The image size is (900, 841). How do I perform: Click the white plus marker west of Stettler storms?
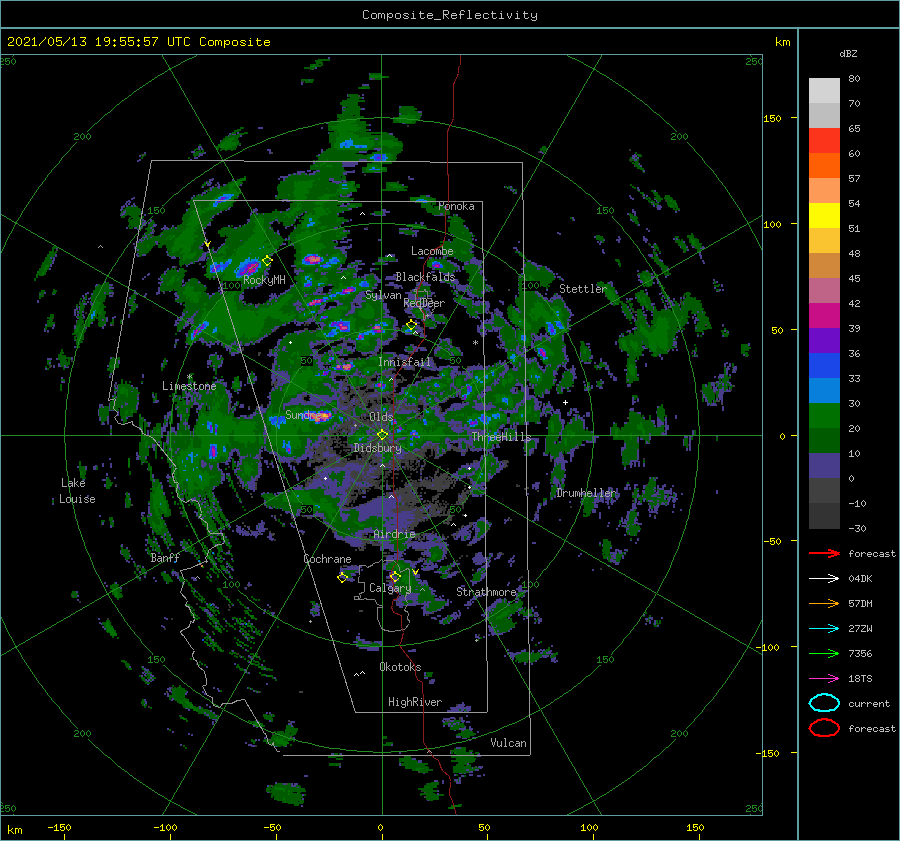coord(565,402)
